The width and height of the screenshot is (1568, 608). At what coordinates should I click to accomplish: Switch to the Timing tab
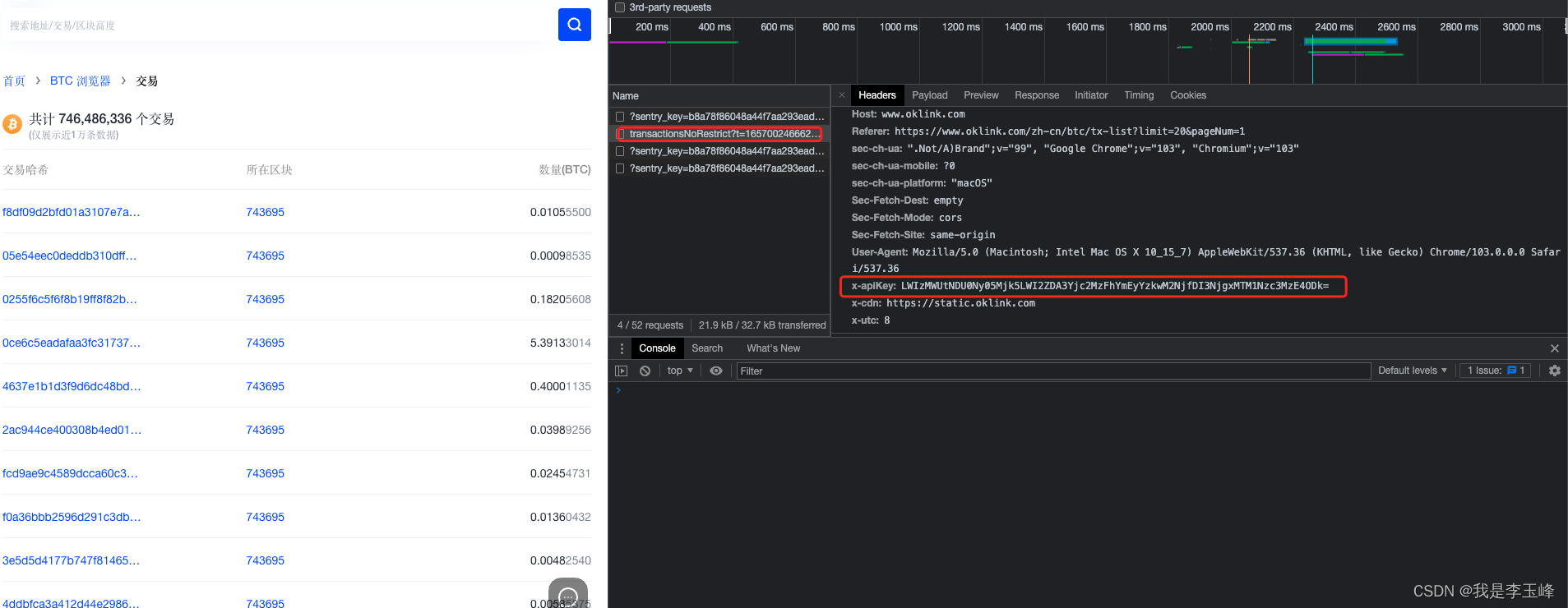coord(1139,95)
